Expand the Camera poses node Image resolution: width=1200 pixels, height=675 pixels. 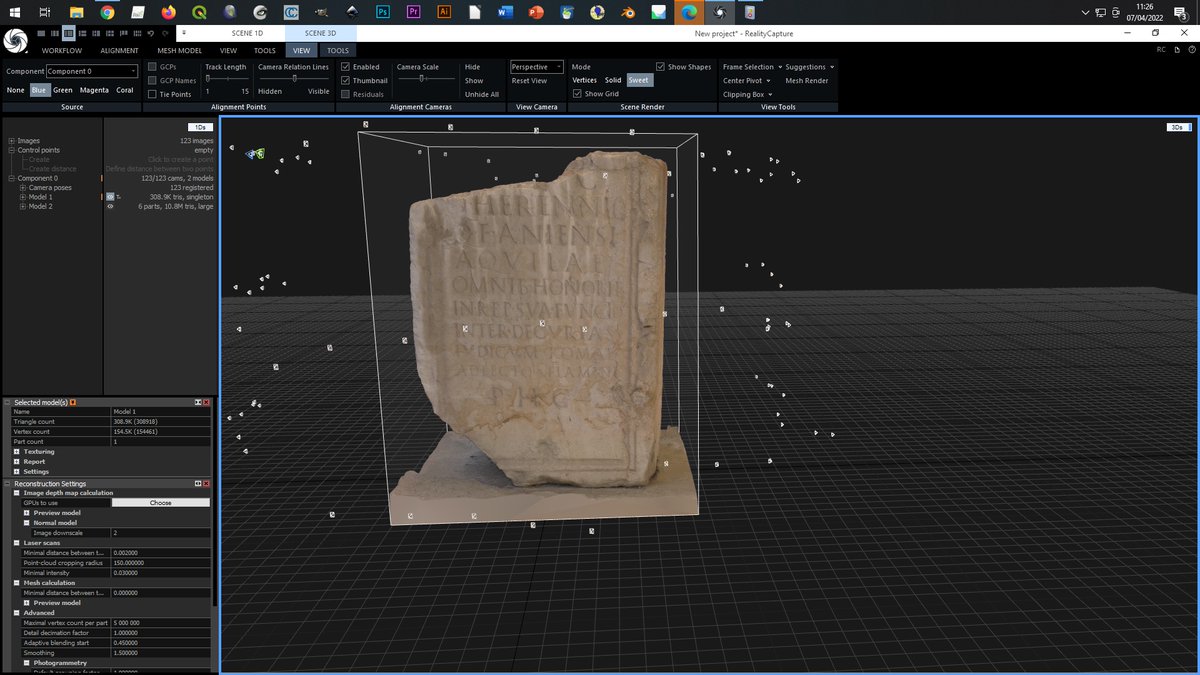pyautogui.click(x=21, y=187)
